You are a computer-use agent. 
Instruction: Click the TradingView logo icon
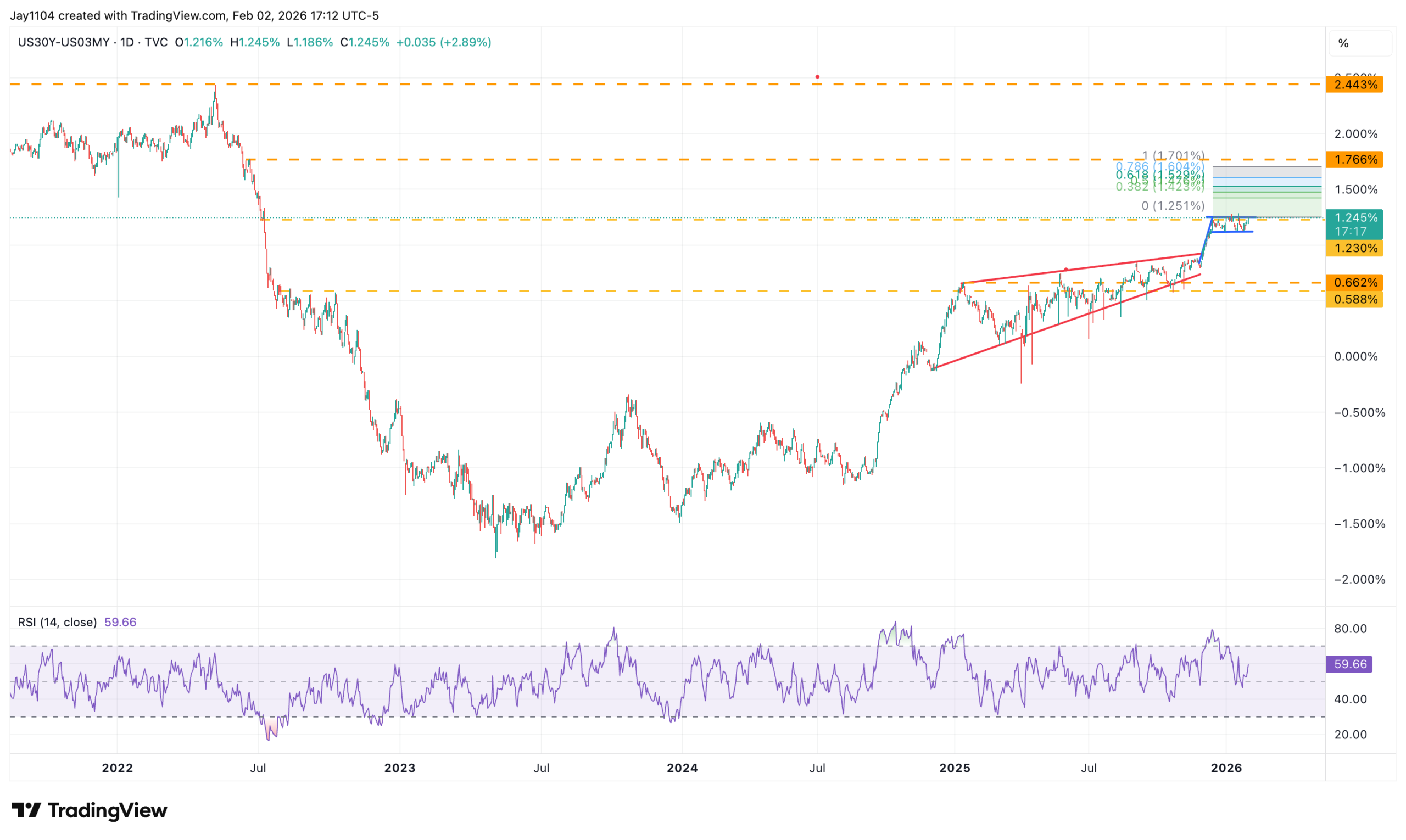tap(26, 810)
